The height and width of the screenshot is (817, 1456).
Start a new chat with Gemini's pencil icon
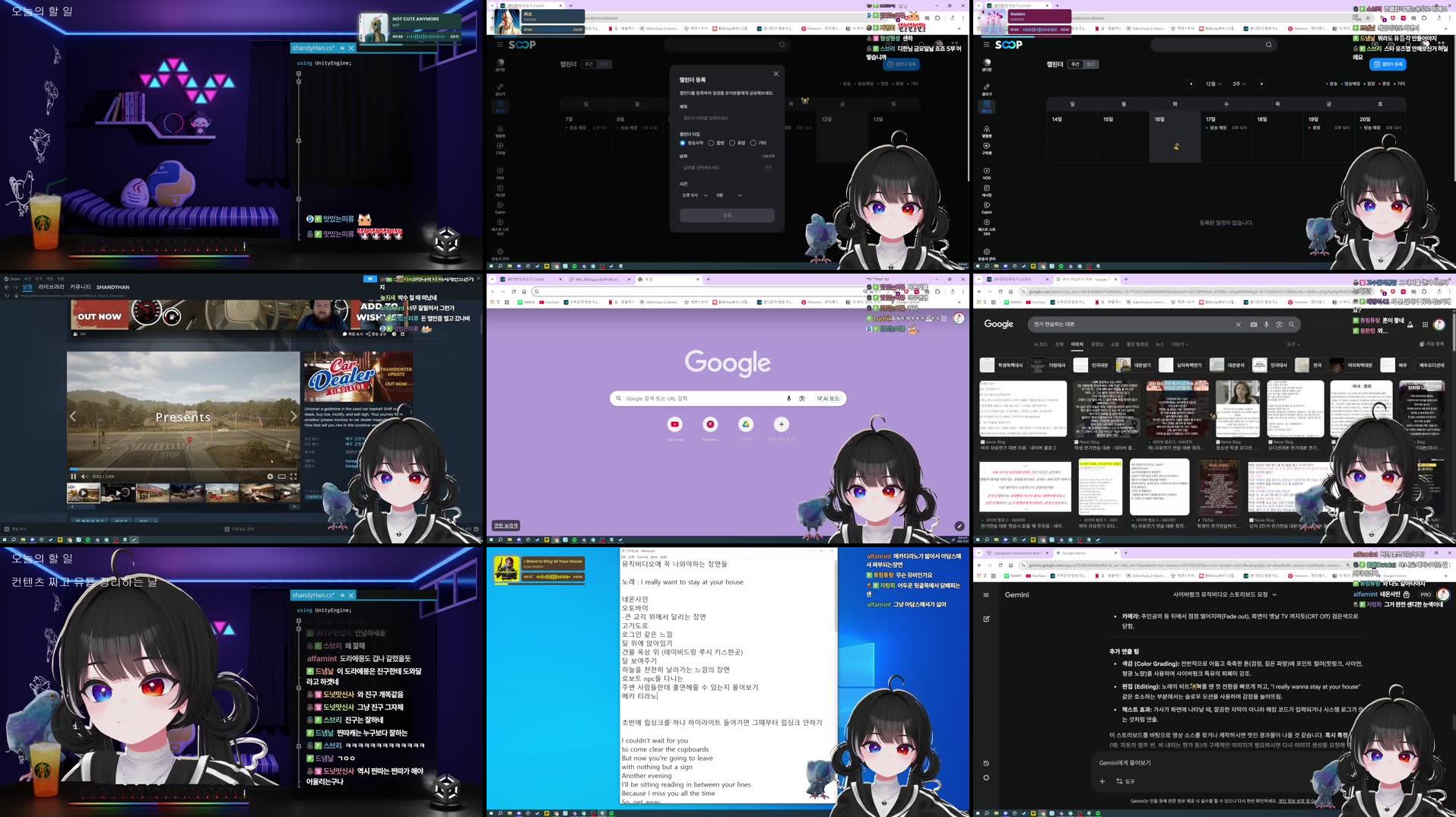tap(986, 619)
